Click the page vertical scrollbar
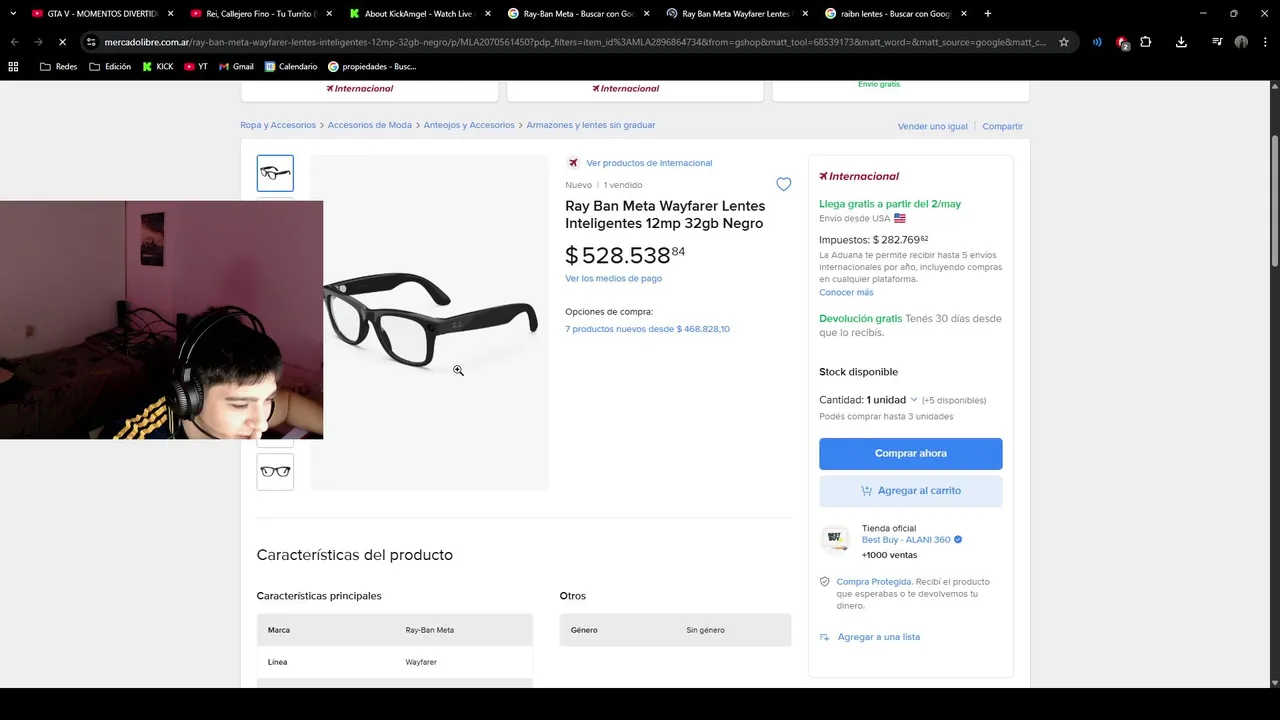Viewport: 1280px width, 720px height. click(1274, 200)
